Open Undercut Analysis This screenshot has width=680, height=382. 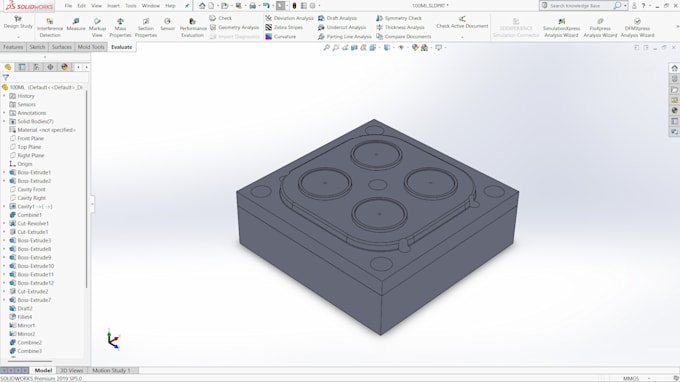pyautogui.click(x=342, y=27)
